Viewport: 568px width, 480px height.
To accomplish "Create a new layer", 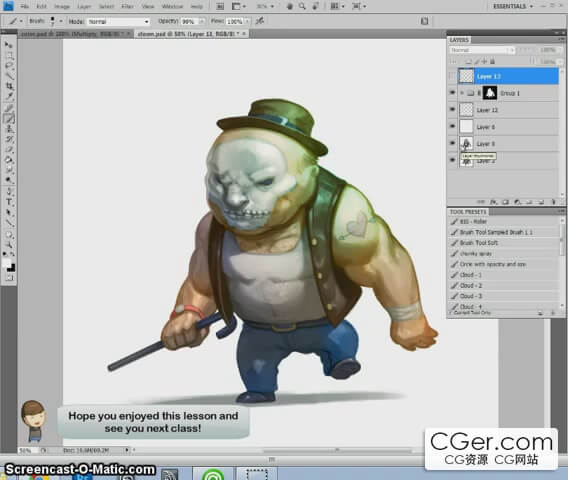I will click(541, 202).
